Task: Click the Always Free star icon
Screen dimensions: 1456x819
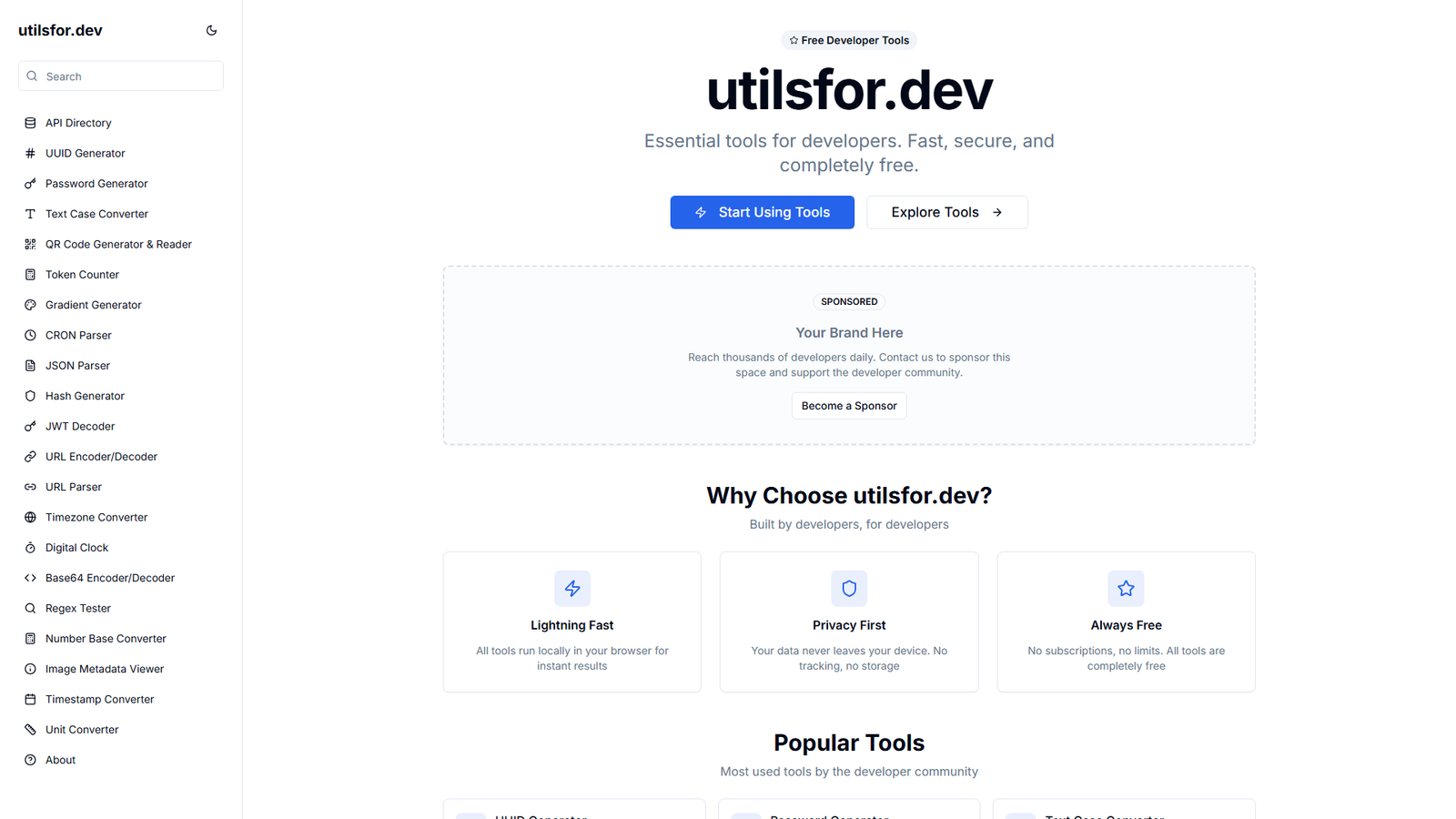Action: tap(1126, 589)
